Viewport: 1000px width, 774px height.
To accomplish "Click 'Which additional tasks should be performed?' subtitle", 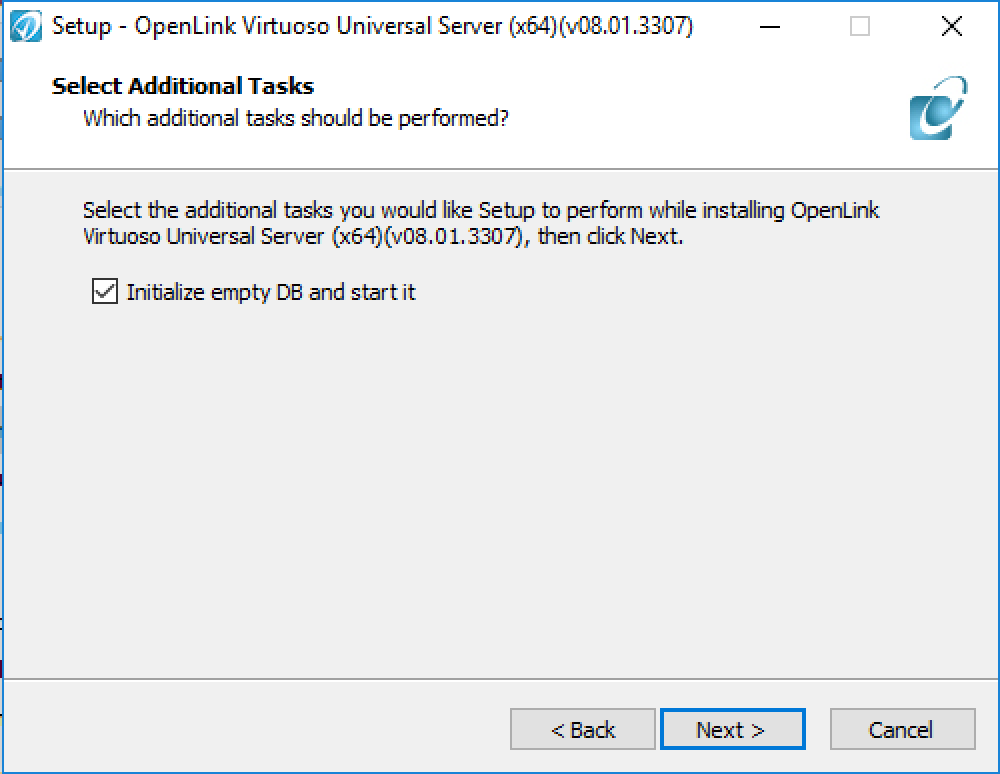I will (x=296, y=119).
